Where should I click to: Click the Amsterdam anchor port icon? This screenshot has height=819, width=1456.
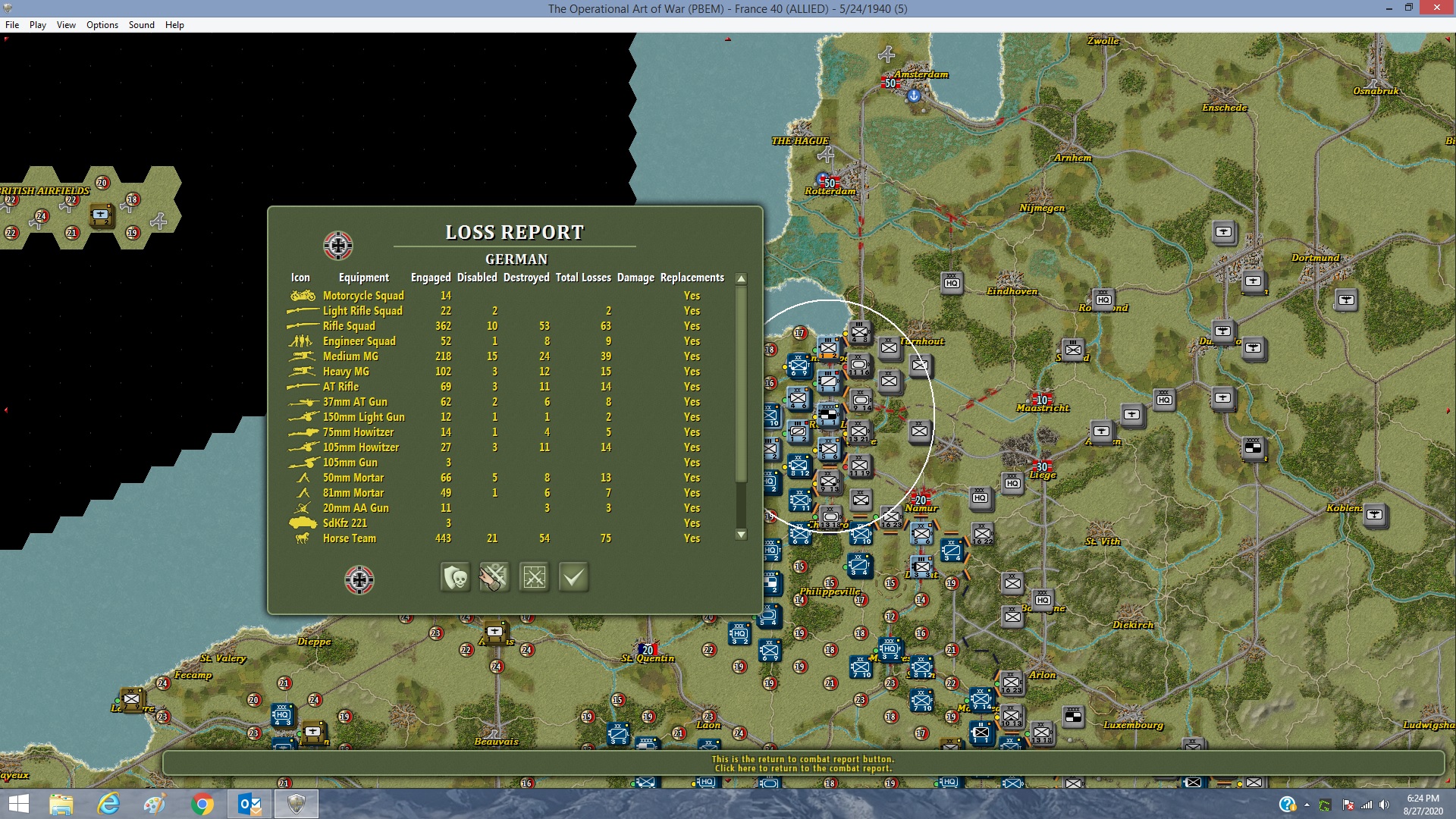(x=914, y=96)
